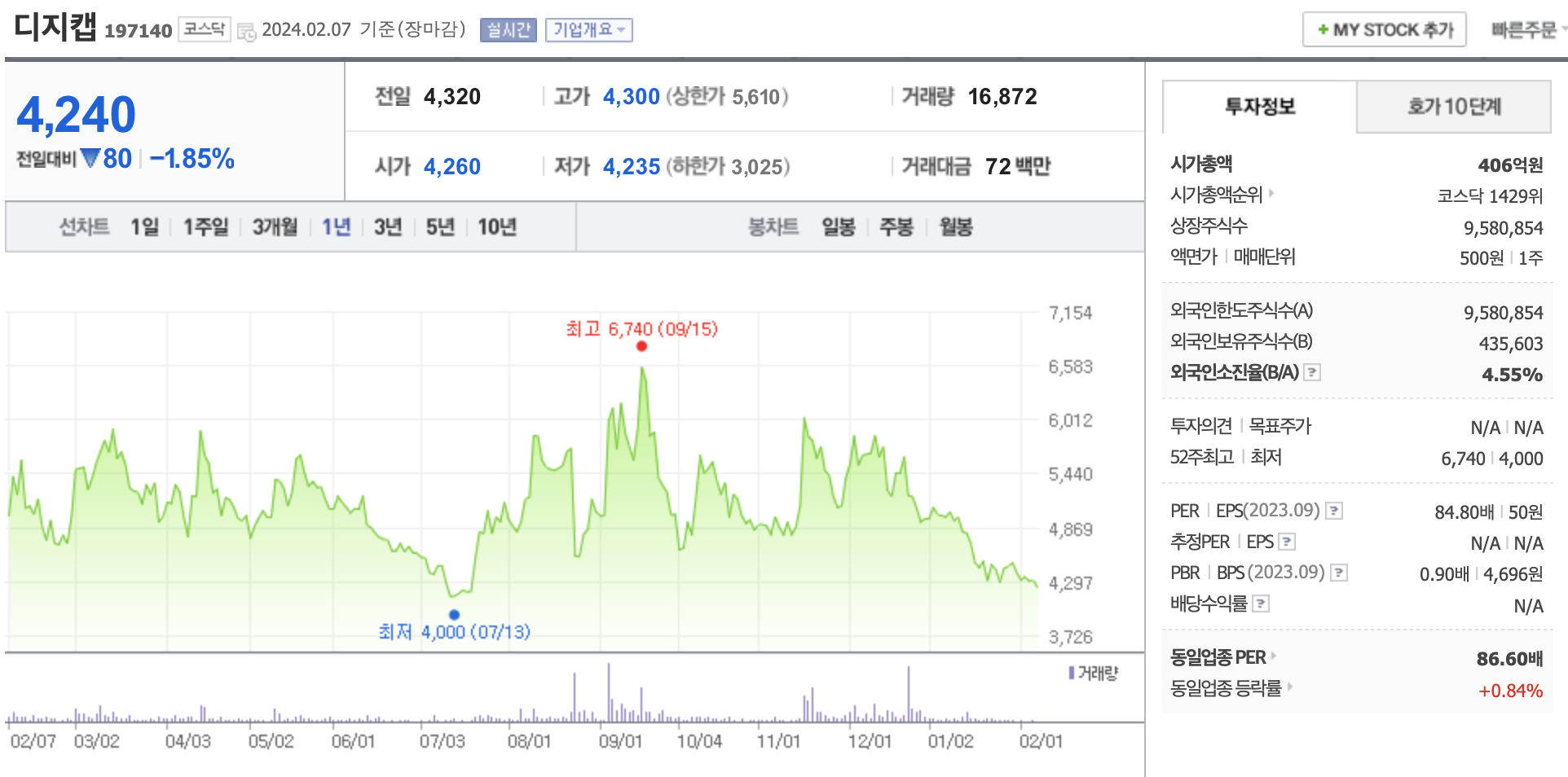Select the 10년 line chart period
The height and width of the screenshot is (777, 1568).
[497, 226]
